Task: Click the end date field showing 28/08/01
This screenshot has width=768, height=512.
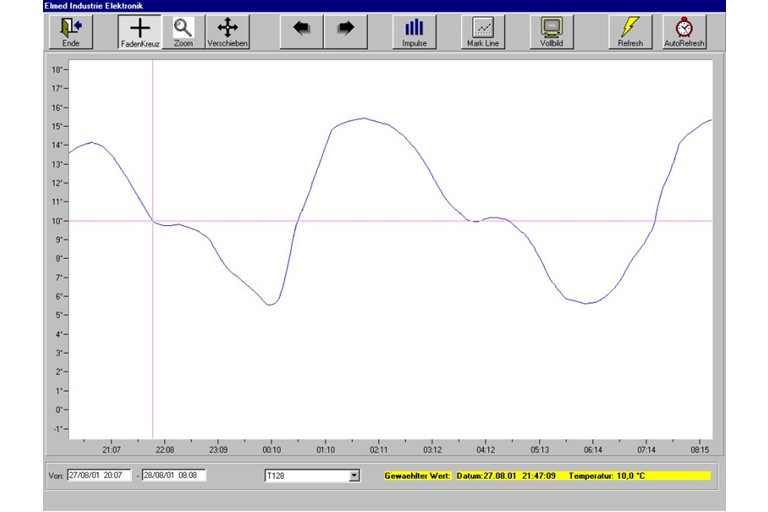Action: (173, 476)
